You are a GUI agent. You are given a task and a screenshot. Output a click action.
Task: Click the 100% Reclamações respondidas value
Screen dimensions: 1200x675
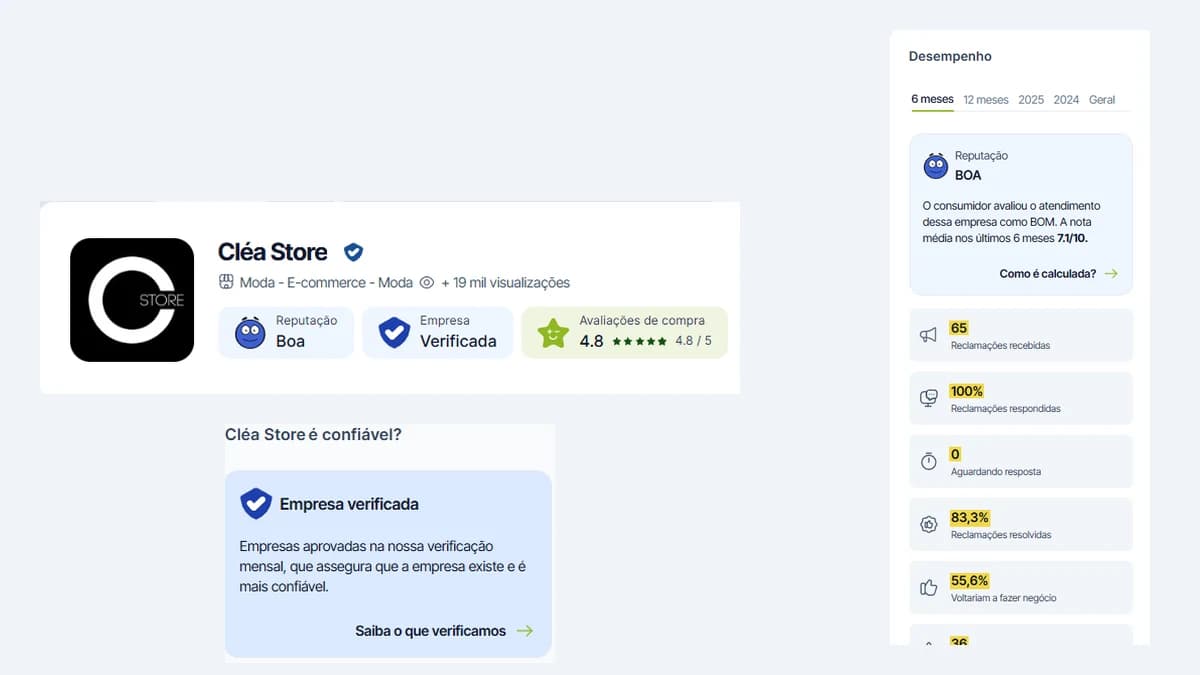967,391
